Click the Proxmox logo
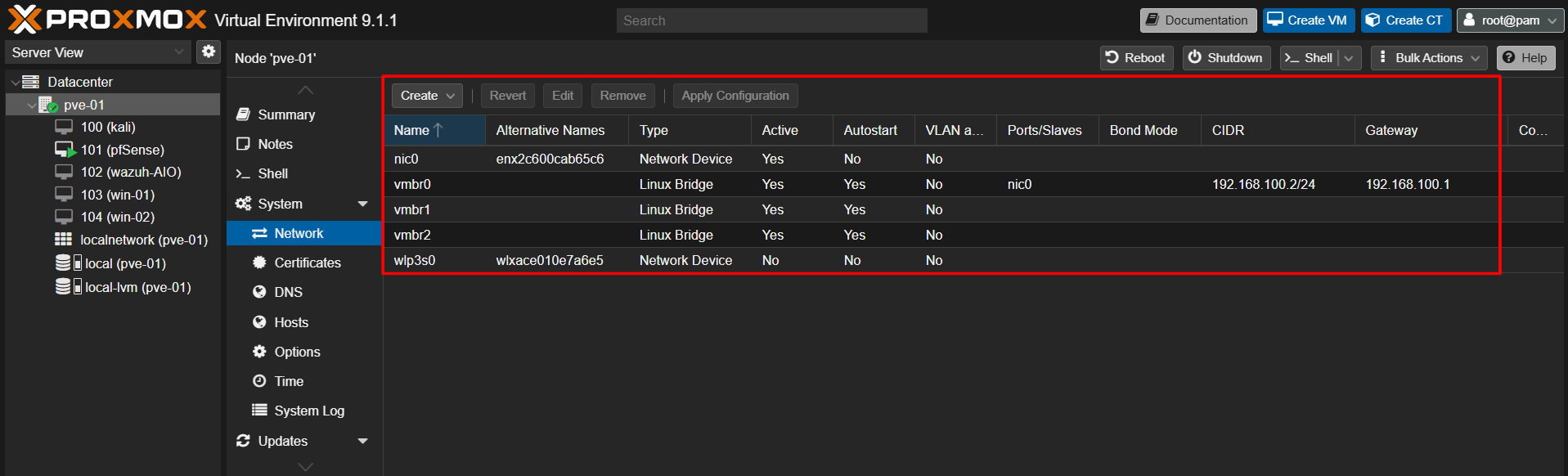The image size is (1568, 476). (107, 20)
